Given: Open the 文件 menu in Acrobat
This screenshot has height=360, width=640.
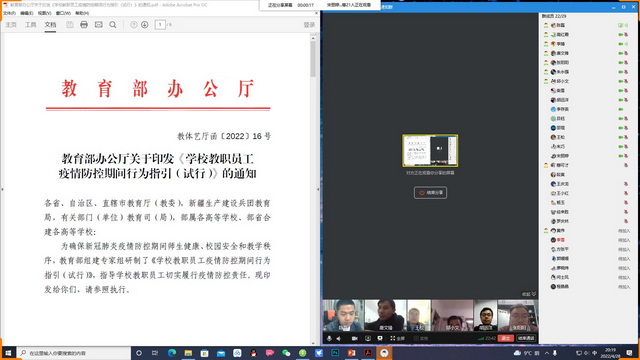Looking at the screenshot, I should 9,13.
